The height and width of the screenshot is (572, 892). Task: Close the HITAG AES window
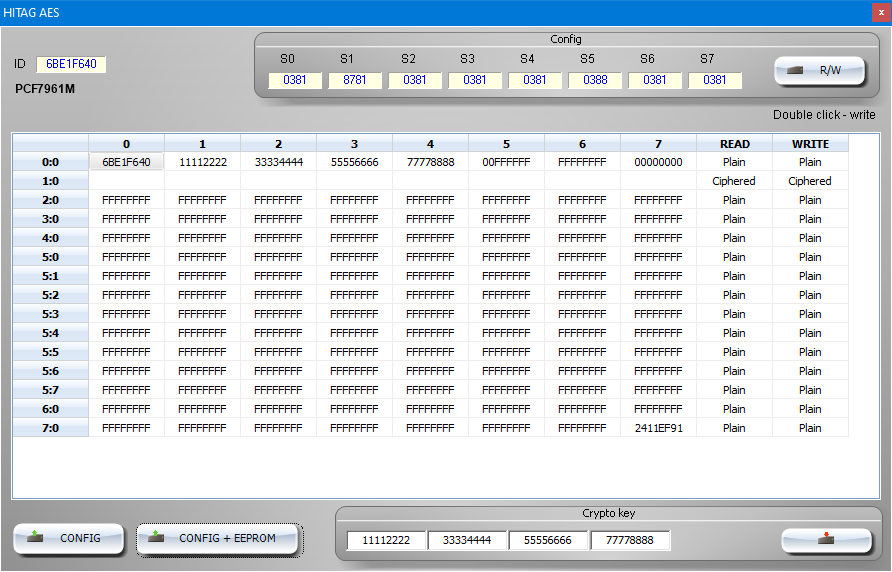(881, 13)
